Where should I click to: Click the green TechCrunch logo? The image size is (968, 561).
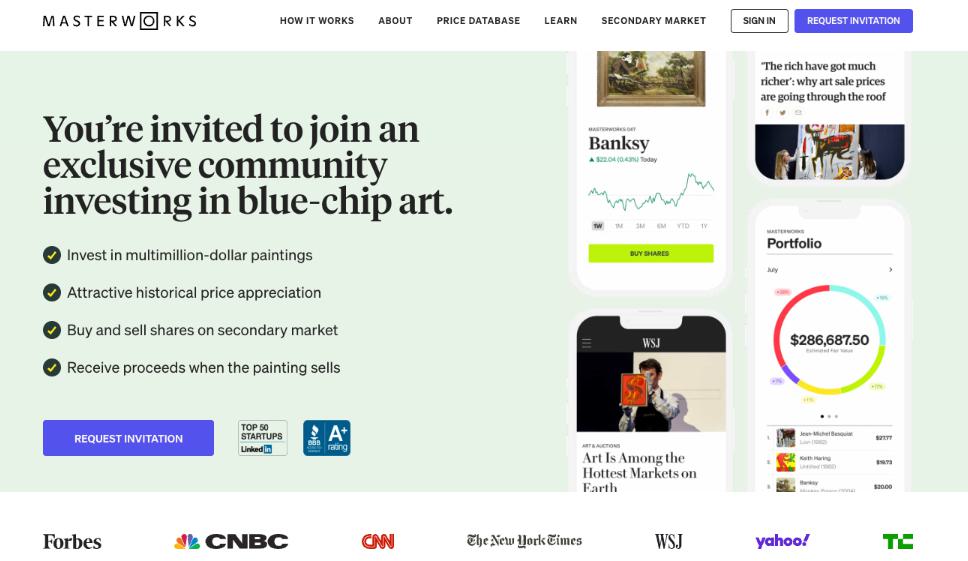(x=897, y=541)
